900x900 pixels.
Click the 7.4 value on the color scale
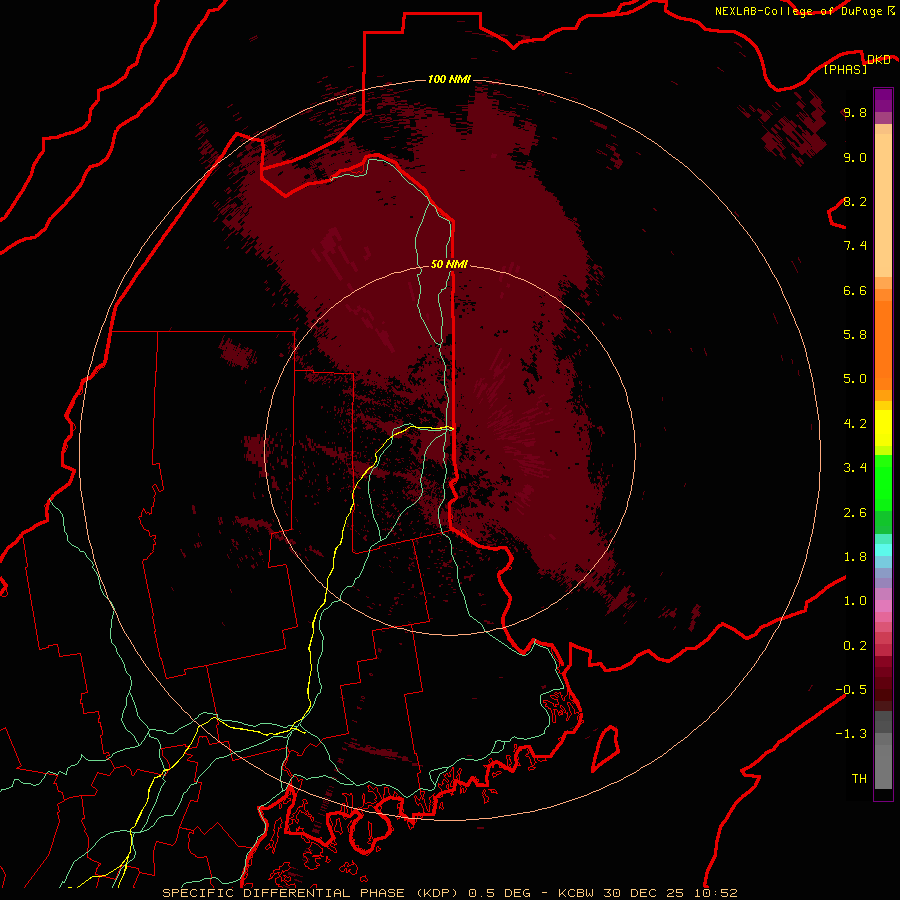[x=855, y=246]
